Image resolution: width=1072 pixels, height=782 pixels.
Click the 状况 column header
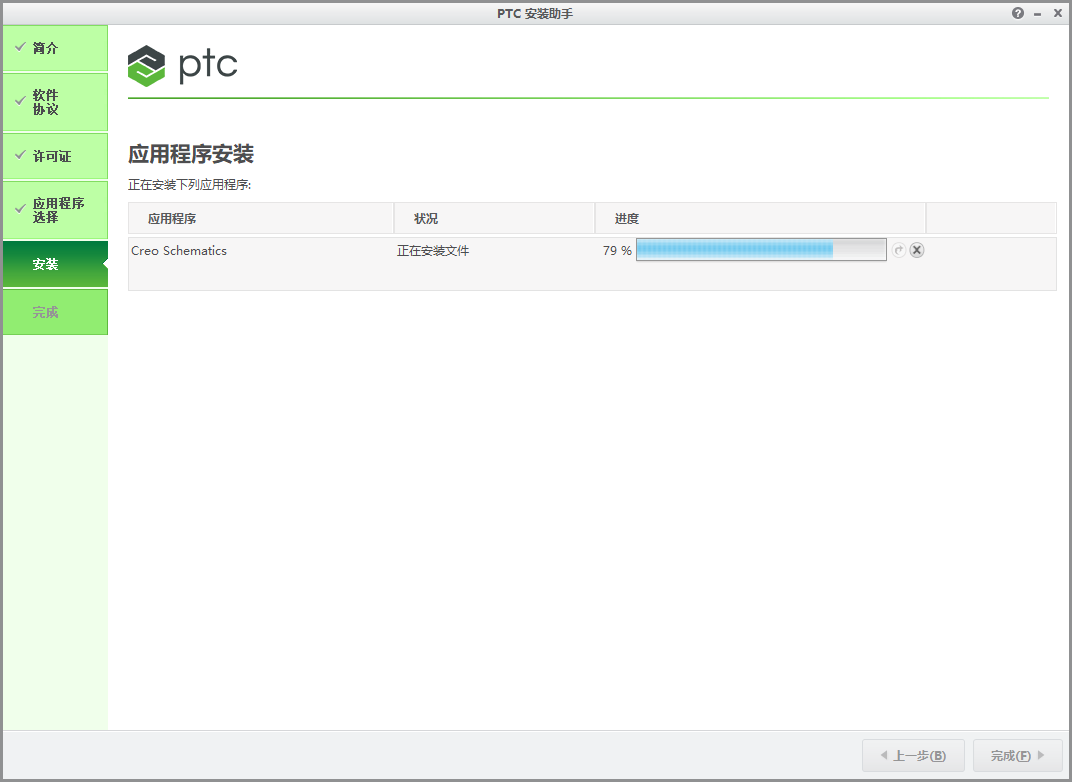point(494,218)
